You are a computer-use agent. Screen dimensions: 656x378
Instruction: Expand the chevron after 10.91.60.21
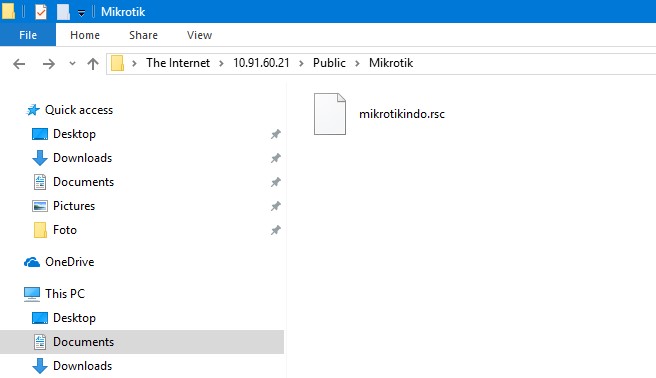(301, 64)
